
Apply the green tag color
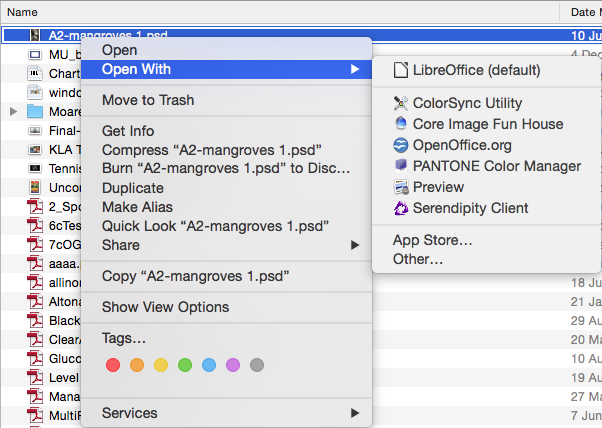click(x=185, y=365)
